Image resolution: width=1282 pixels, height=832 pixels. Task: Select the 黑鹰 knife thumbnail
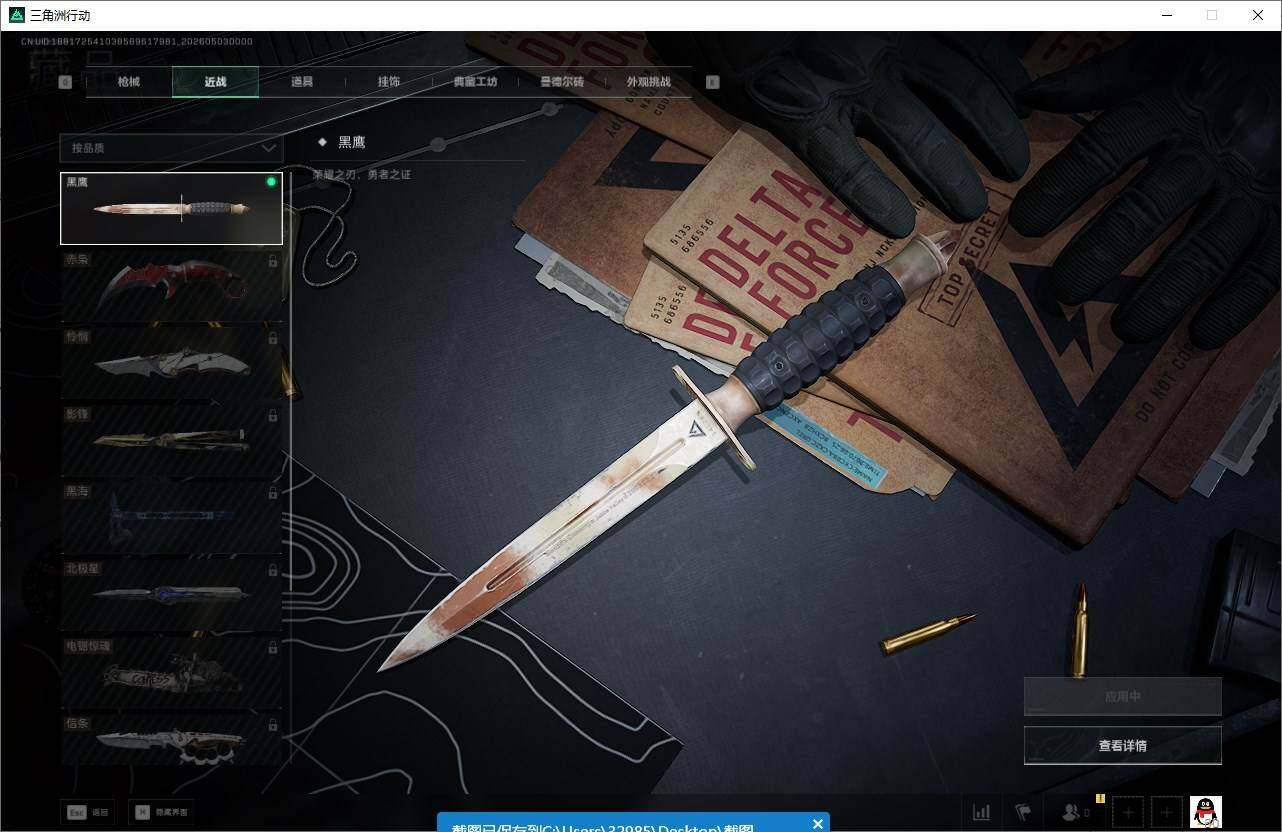point(171,208)
